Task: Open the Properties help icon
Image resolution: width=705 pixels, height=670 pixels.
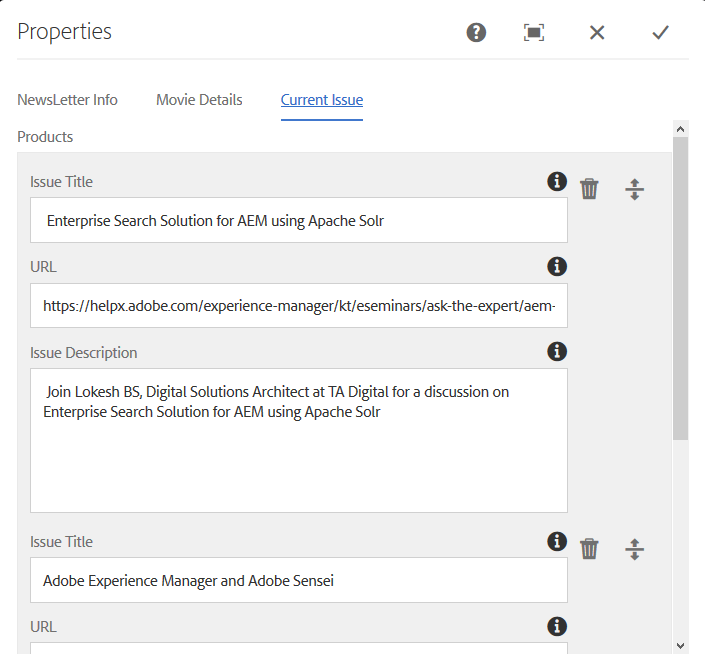Action: pyautogui.click(x=476, y=32)
